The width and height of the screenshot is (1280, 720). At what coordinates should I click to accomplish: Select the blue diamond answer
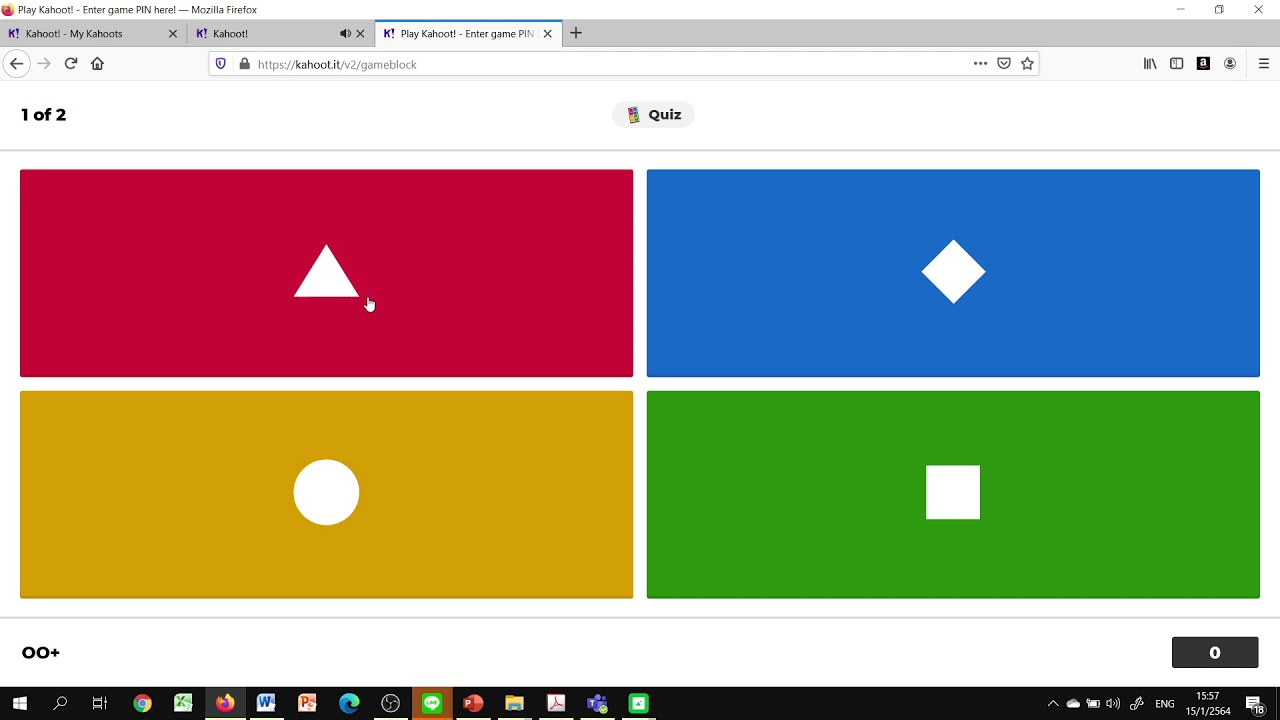coord(953,273)
